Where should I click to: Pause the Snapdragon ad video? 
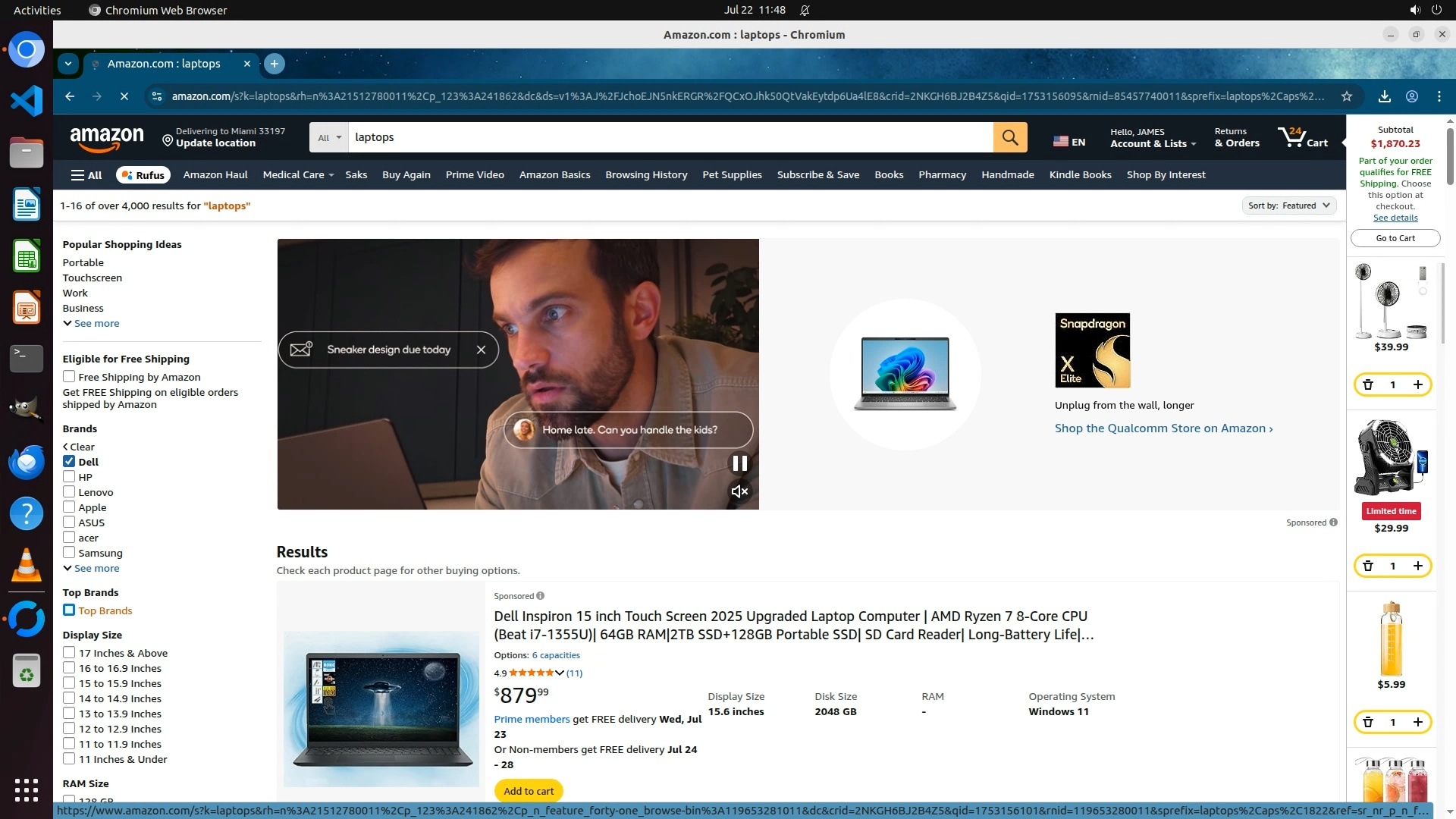[739, 463]
